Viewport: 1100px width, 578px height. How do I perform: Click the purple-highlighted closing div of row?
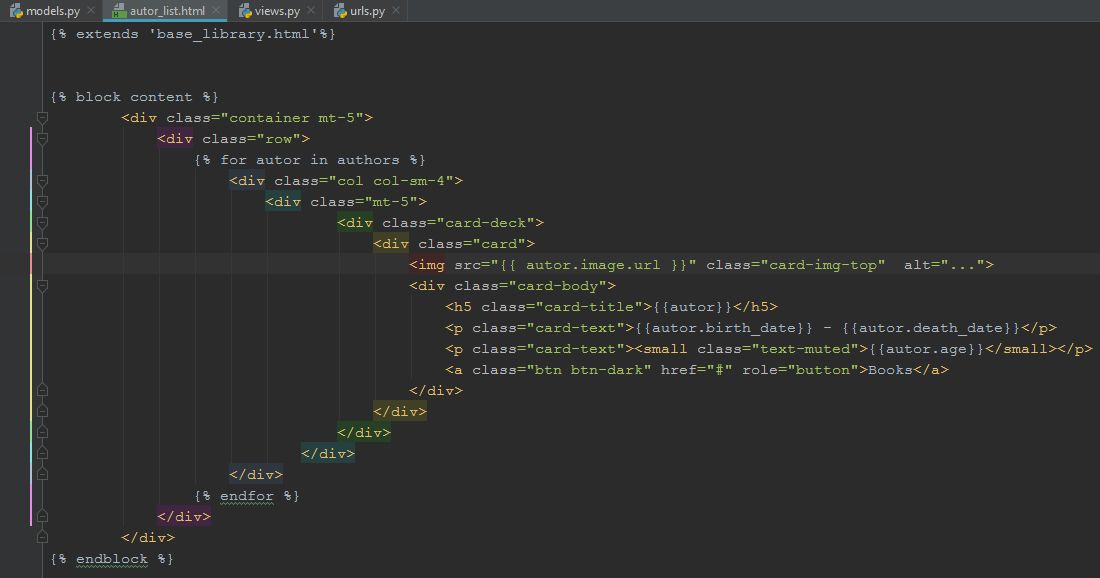click(x=184, y=517)
